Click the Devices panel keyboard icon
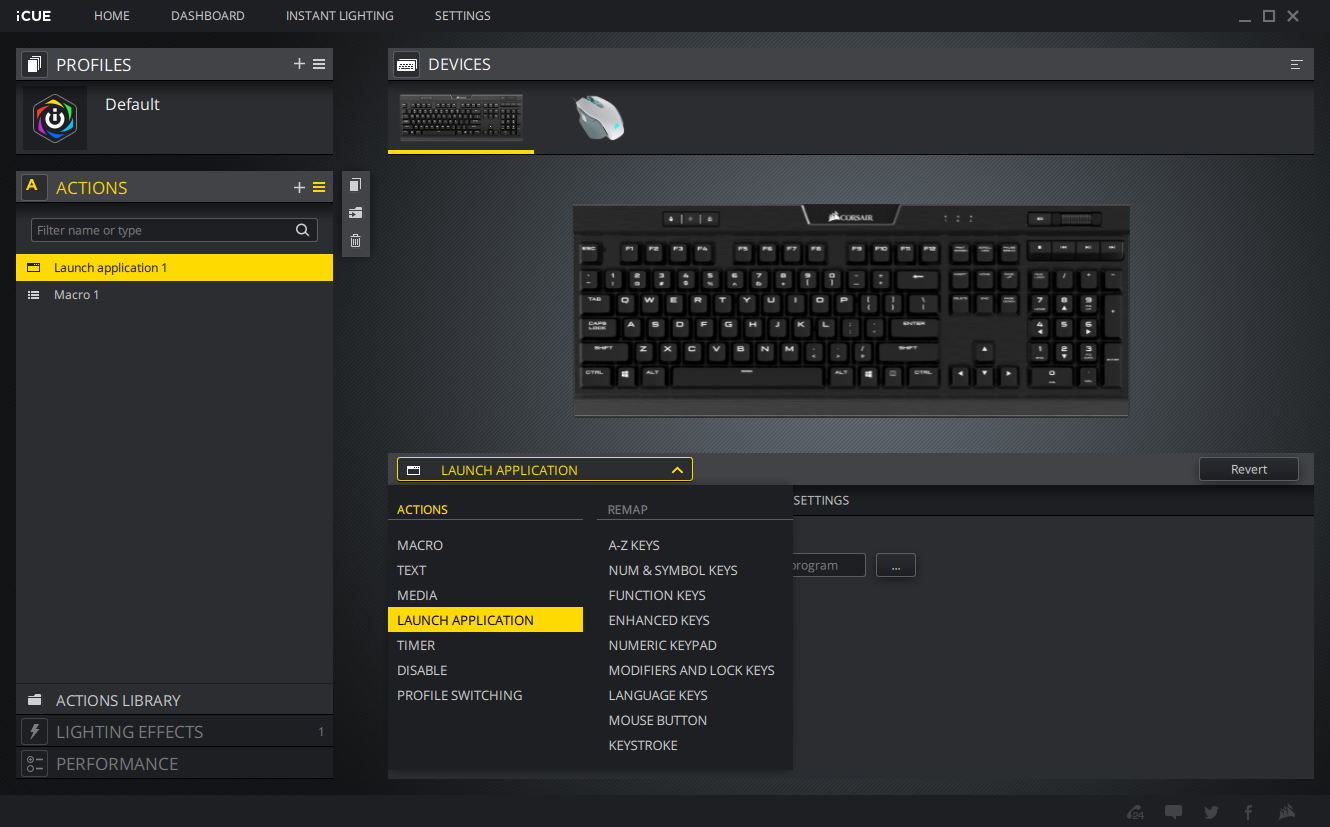 coord(406,65)
